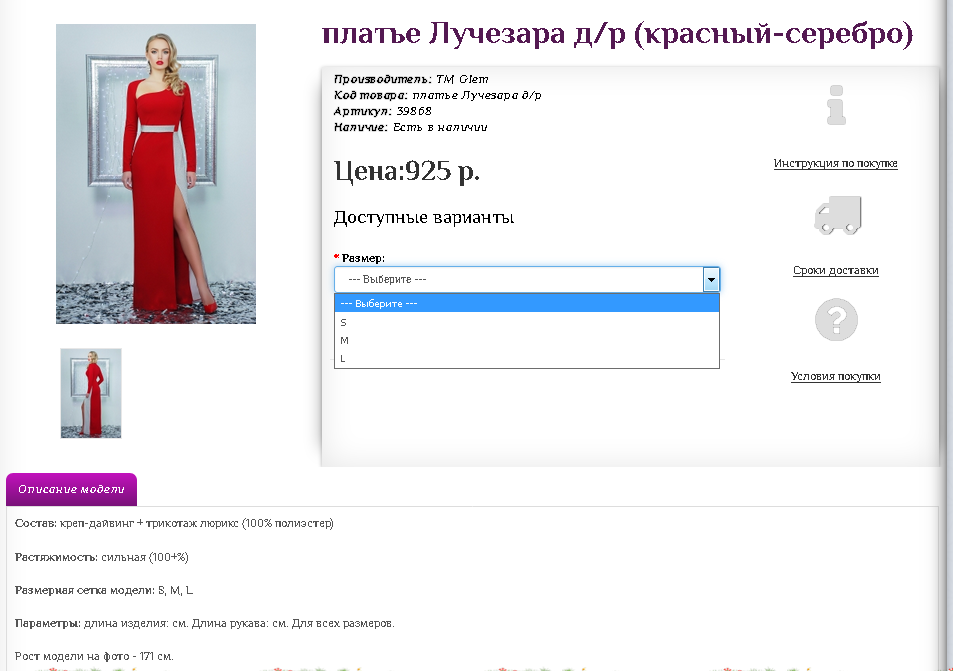Click the price text Цена:925 р.

tap(407, 171)
